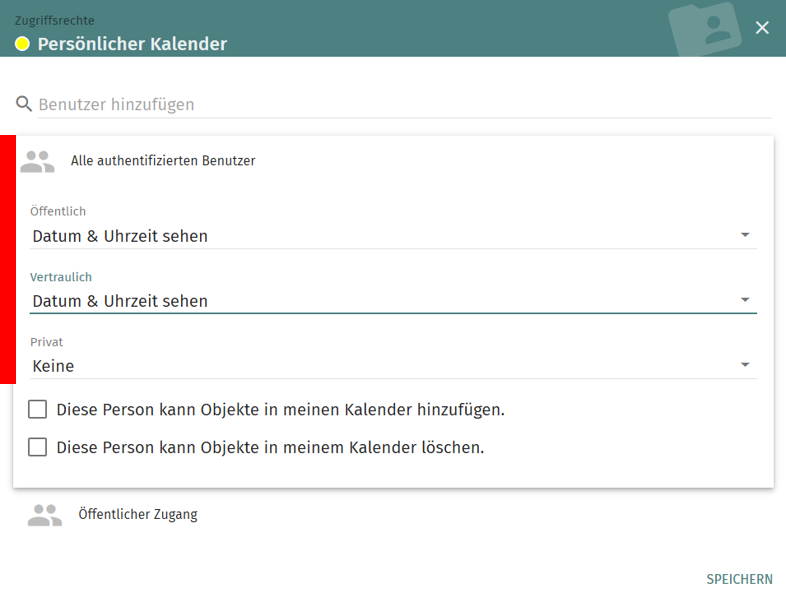Open the Privat permission dropdown

[380, 366]
